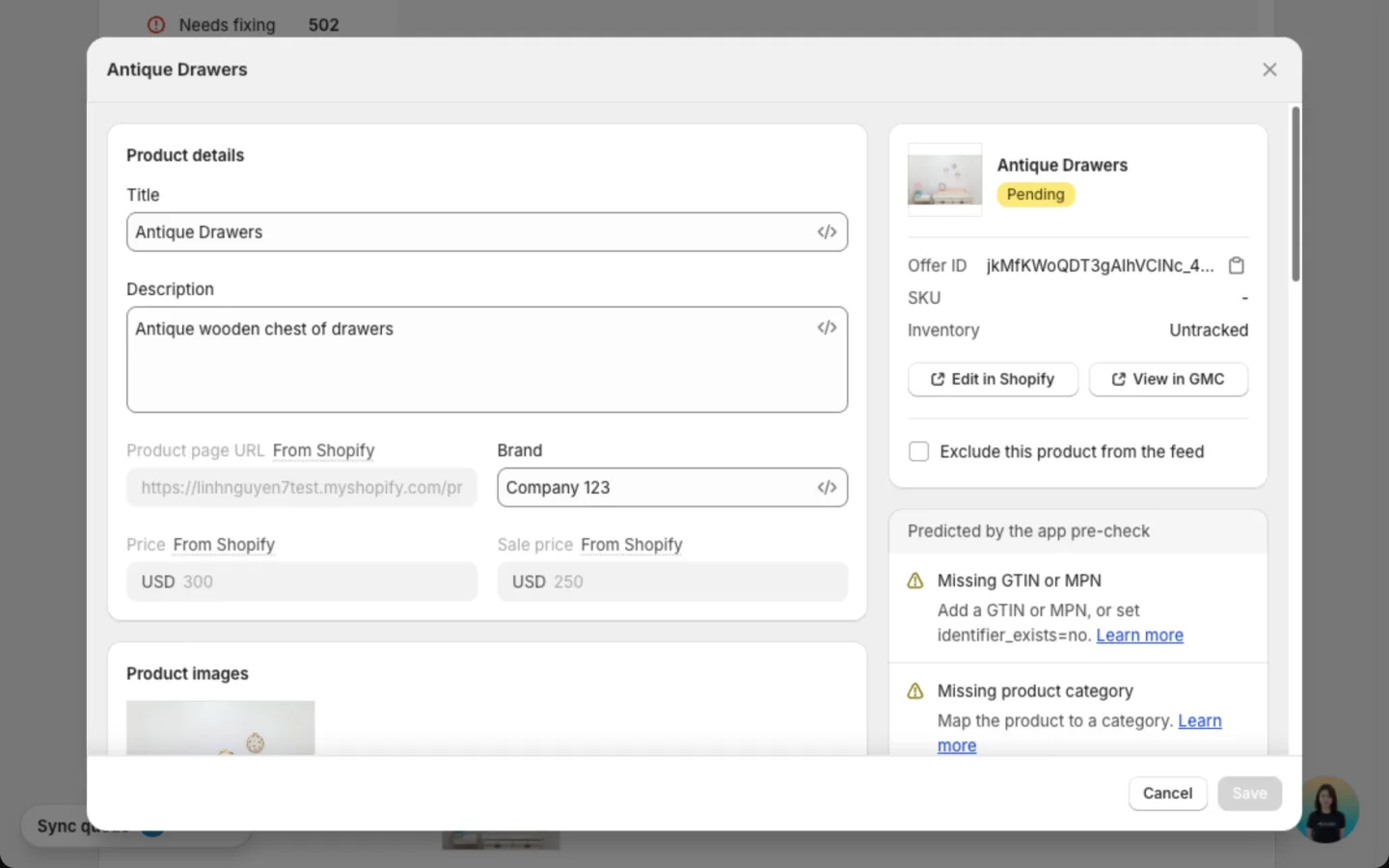Image resolution: width=1389 pixels, height=868 pixels.
Task: Click the dialog's vertical scrollbar
Action: 1295,193
